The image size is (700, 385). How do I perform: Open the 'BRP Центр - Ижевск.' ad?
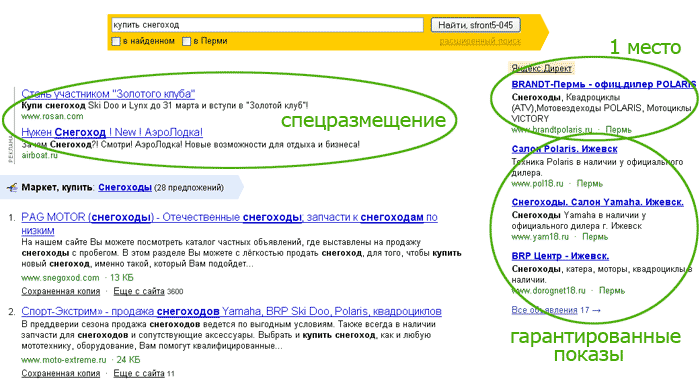[560, 256]
